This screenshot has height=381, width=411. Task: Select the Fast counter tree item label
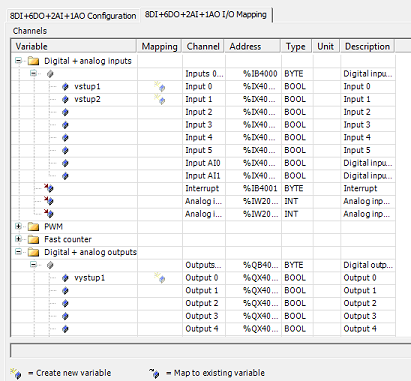[x=68, y=239]
